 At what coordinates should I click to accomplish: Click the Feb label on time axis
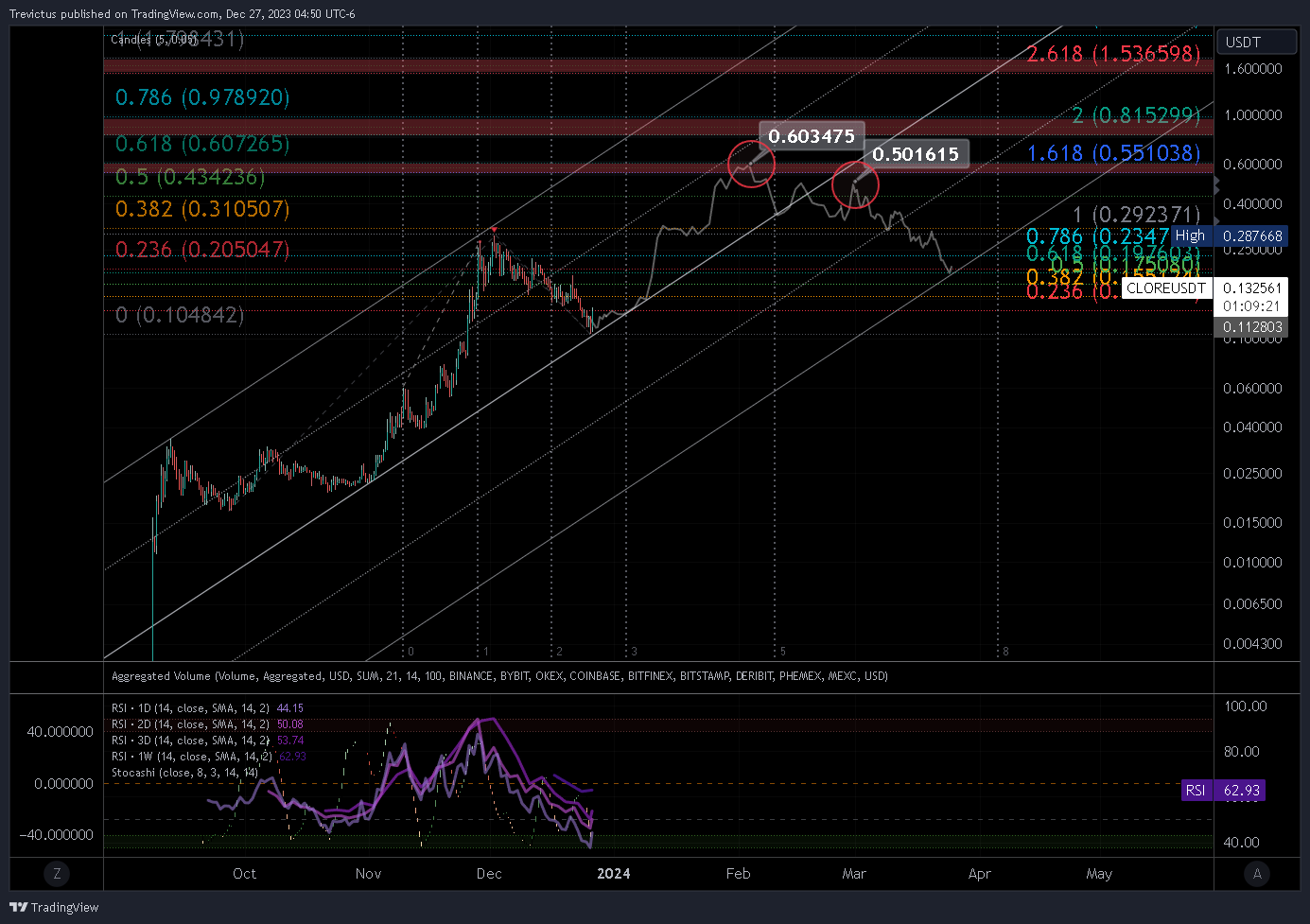pyautogui.click(x=738, y=874)
